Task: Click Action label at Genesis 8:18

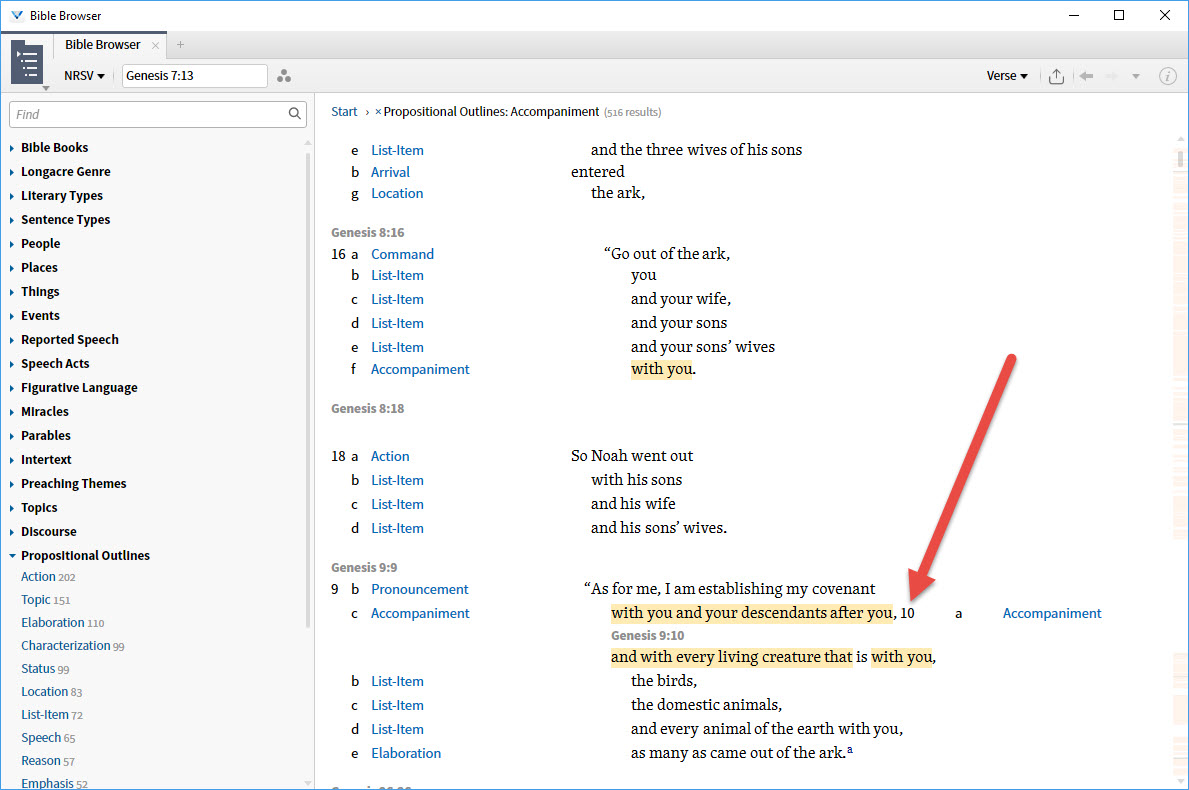Action: (x=390, y=456)
